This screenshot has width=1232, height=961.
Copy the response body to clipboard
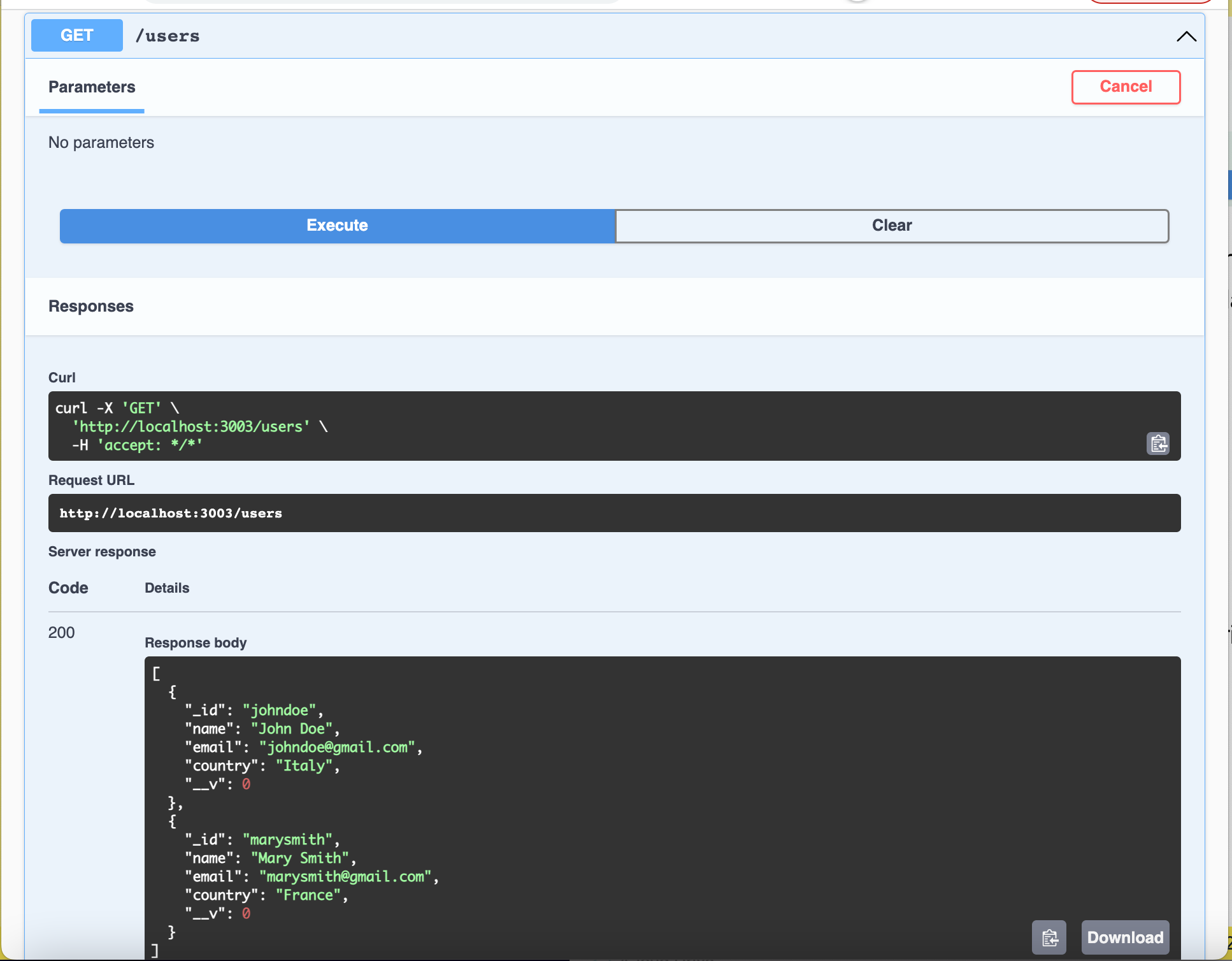[1049, 937]
